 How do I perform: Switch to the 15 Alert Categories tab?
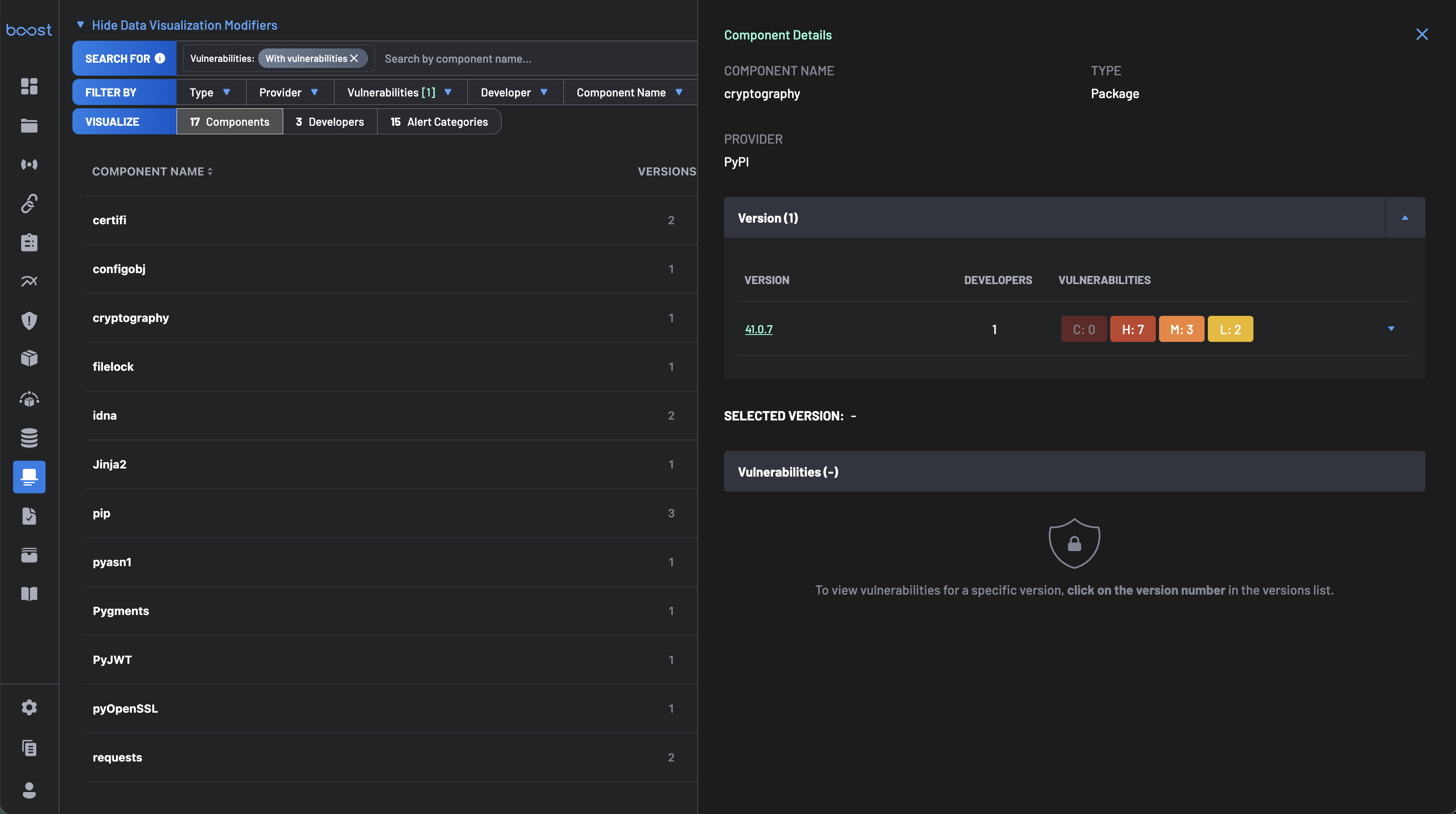tap(439, 122)
